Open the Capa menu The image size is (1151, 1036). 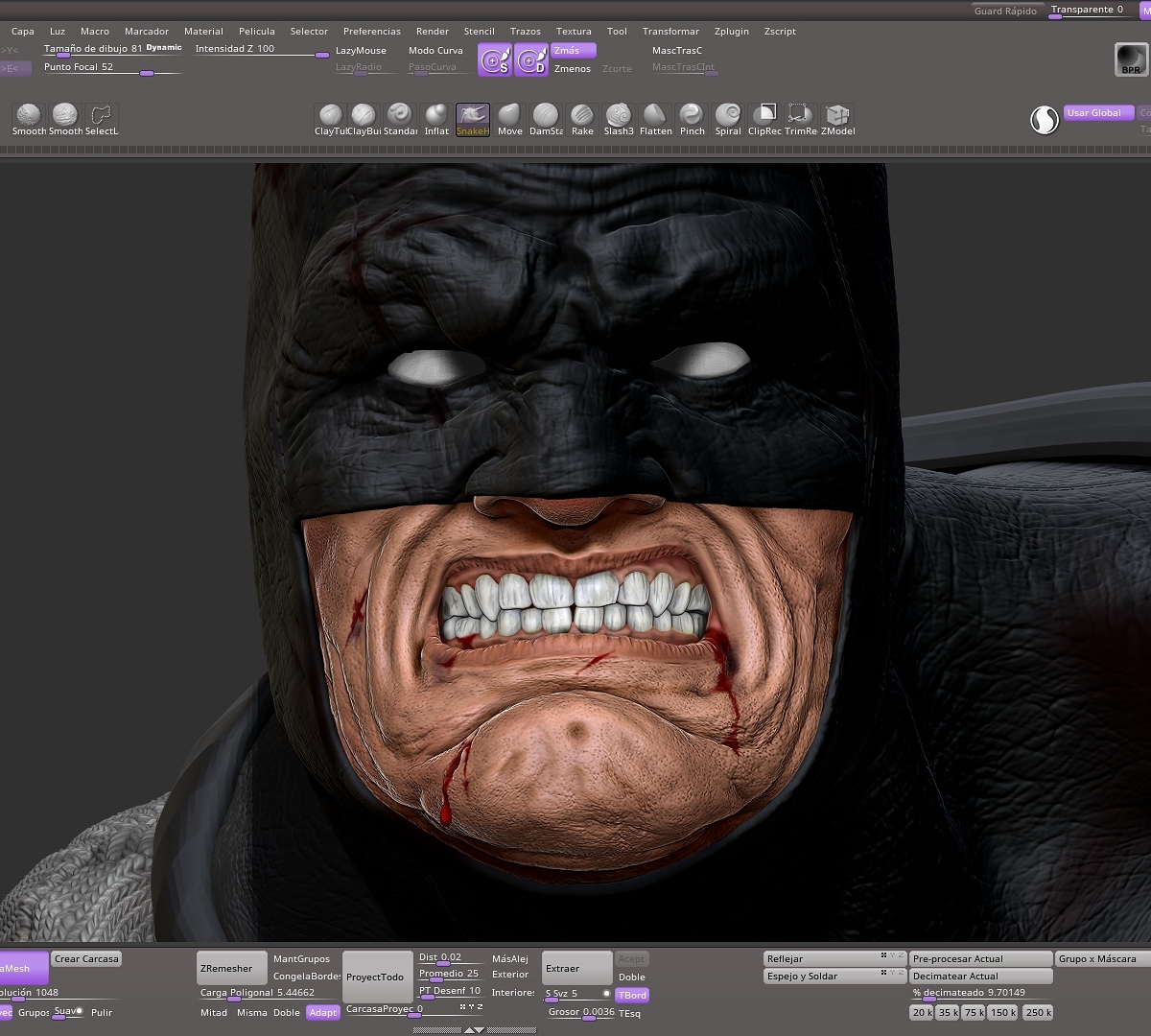pyautogui.click(x=23, y=32)
